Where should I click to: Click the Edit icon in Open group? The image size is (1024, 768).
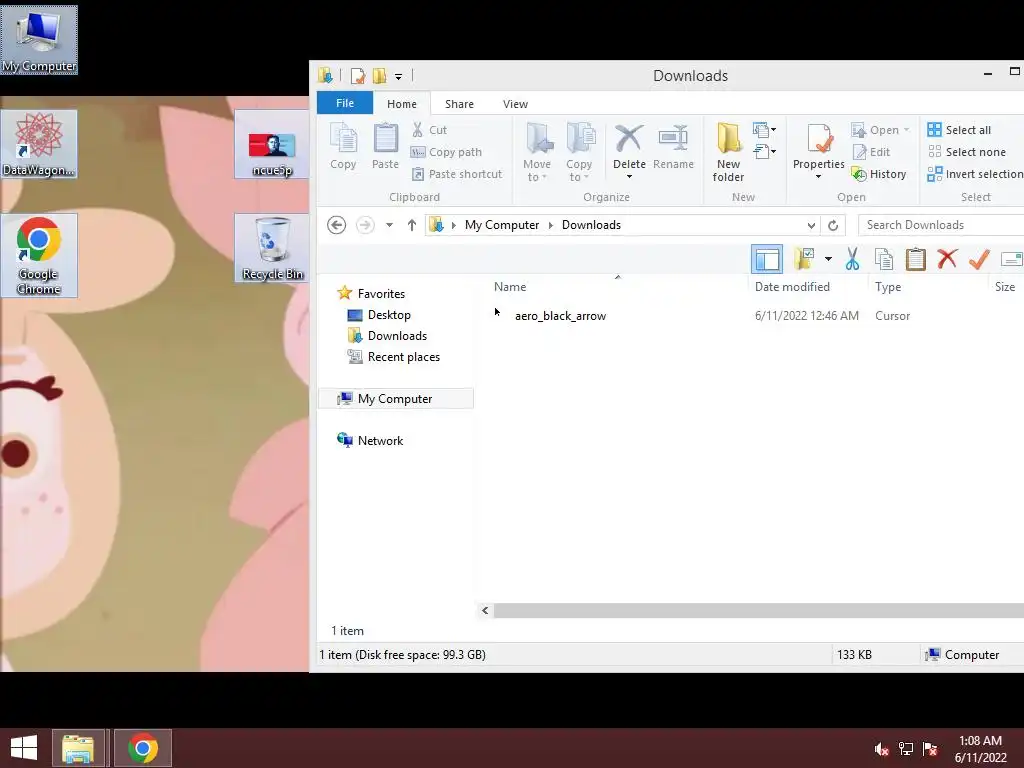pyautogui.click(x=872, y=152)
